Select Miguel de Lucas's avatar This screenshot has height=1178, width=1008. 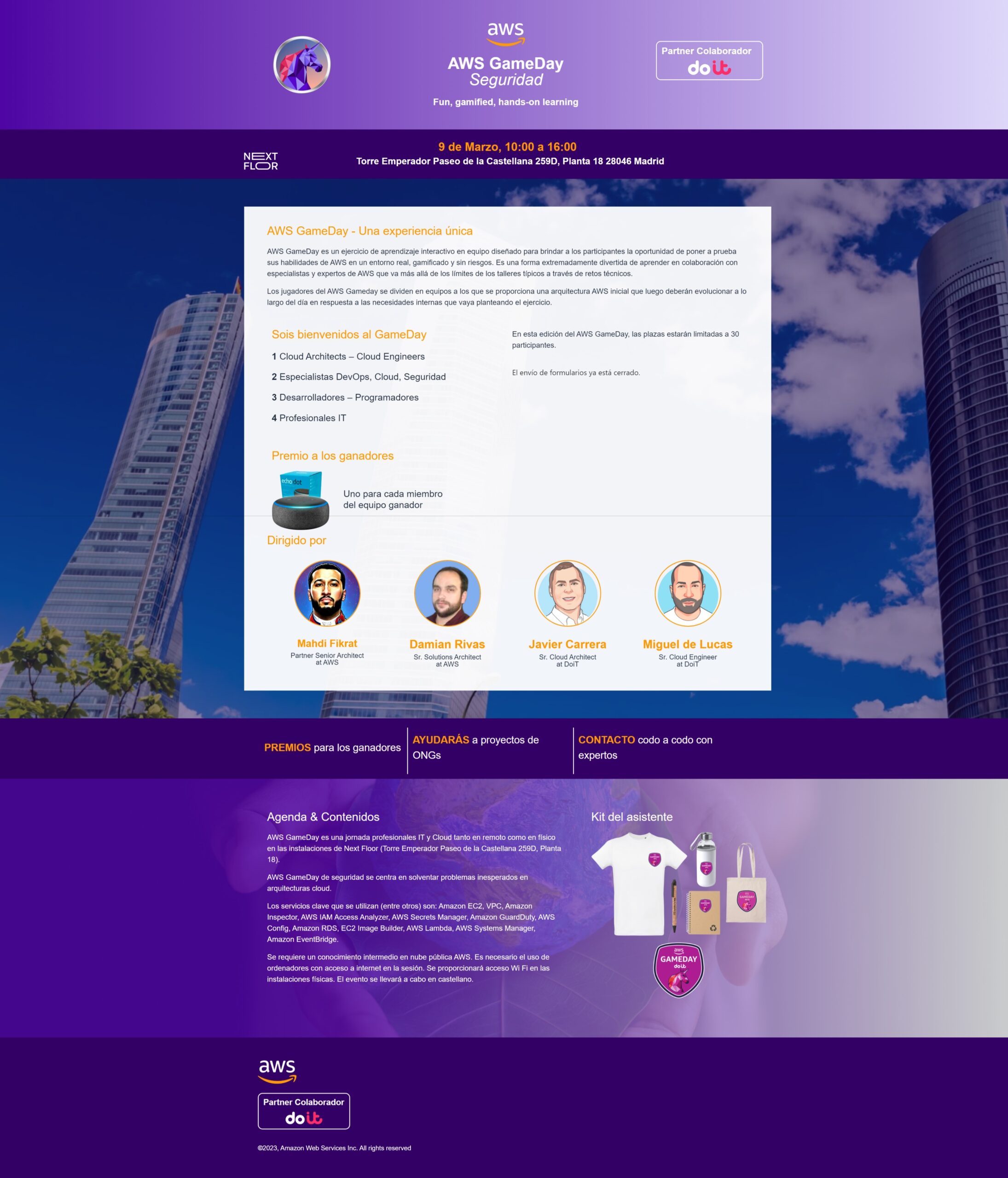[687, 593]
